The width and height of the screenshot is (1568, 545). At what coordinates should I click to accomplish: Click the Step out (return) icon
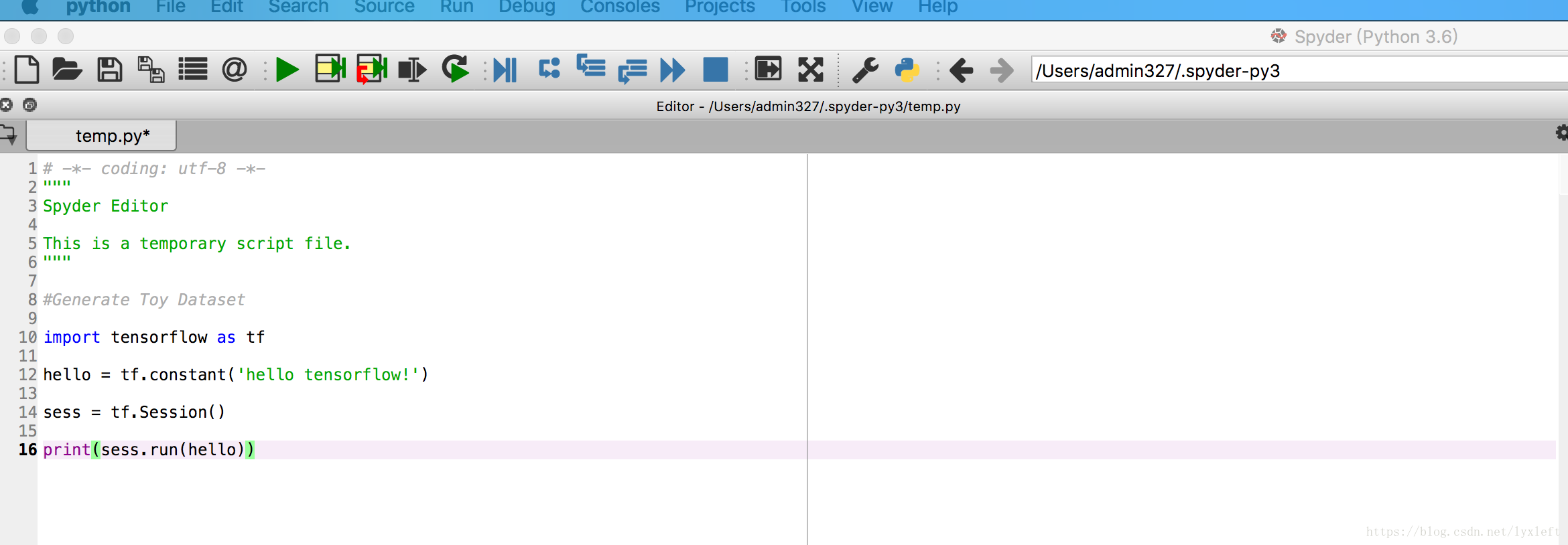633,71
